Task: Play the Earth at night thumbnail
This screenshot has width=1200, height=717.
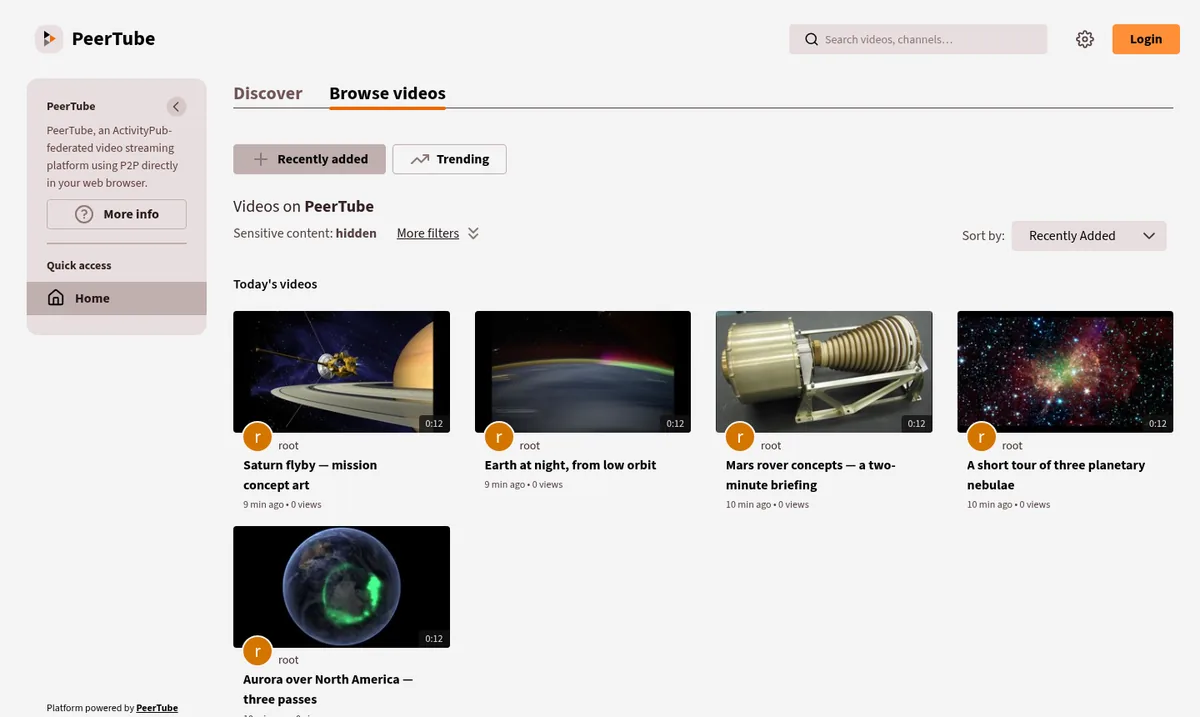Action: [x=583, y=372]
